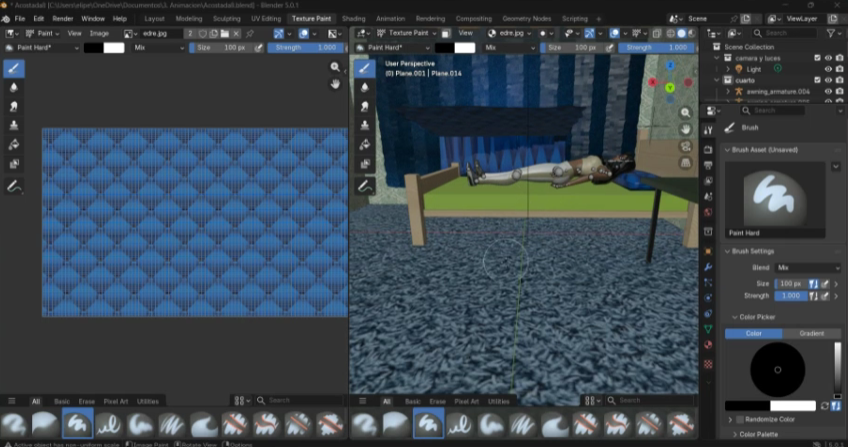The image size is (848, 447).
Task: Select the Smear tool in the image editor toolbar
Action: pyautogui.click(x=14, y=107)
